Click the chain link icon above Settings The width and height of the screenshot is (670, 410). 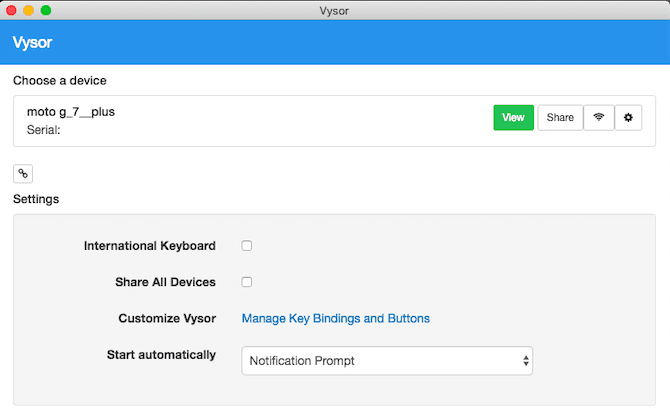(23, 173)
